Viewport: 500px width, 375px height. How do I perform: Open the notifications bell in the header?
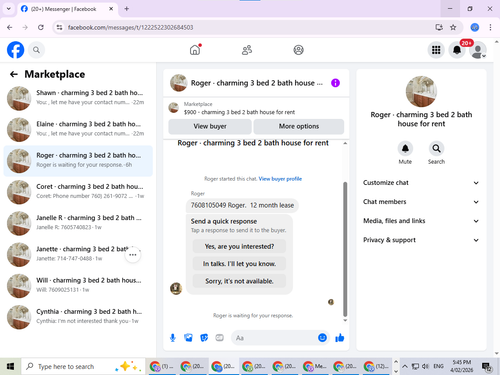457,50
